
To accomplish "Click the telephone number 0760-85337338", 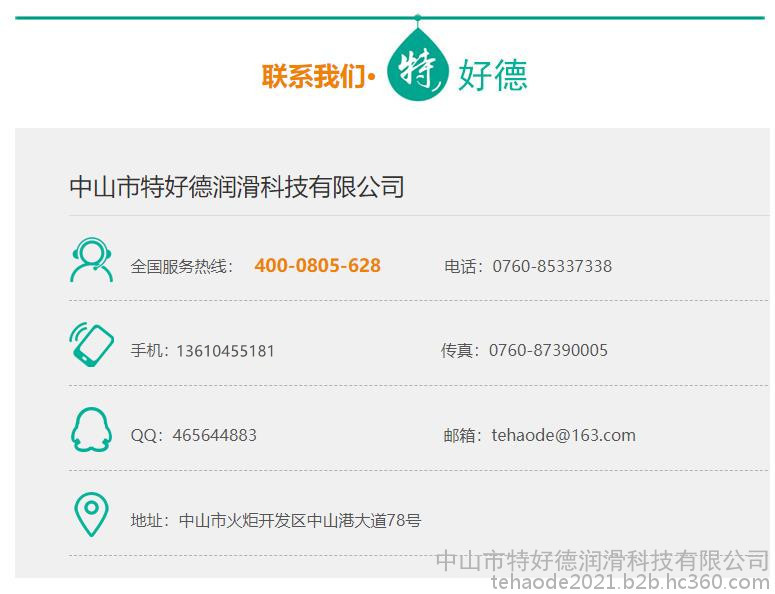I will 552,266.
